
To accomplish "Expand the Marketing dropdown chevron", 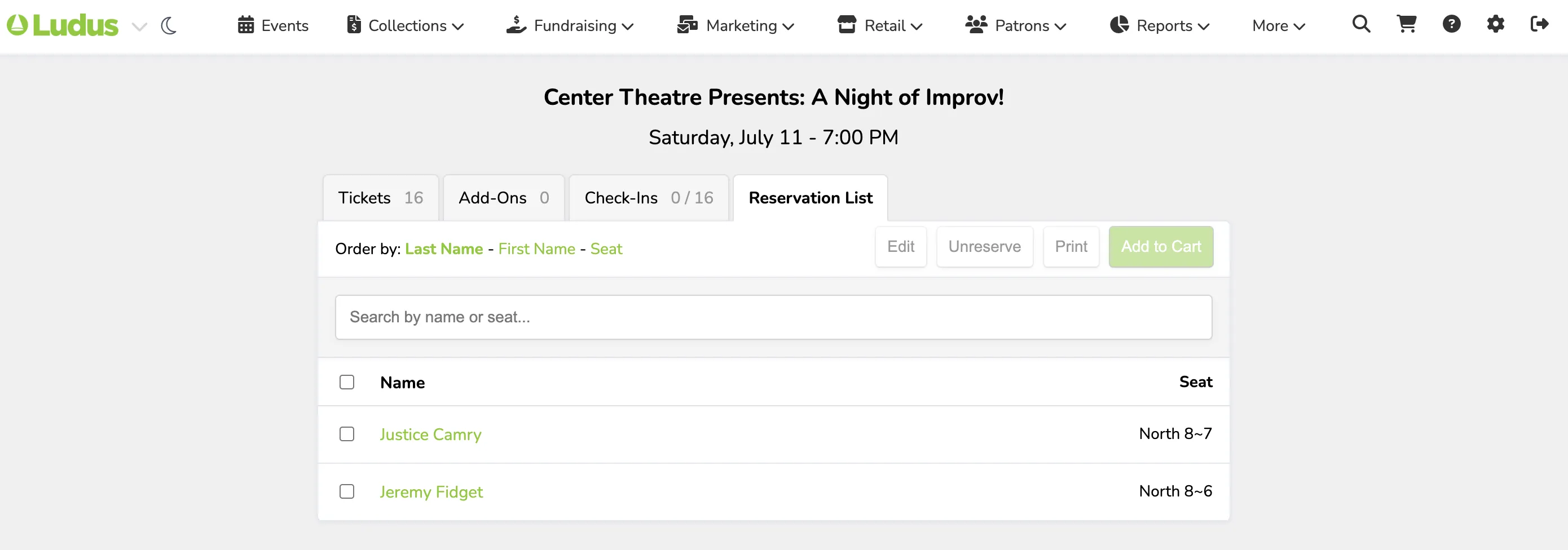I will [x=789, y=27].
